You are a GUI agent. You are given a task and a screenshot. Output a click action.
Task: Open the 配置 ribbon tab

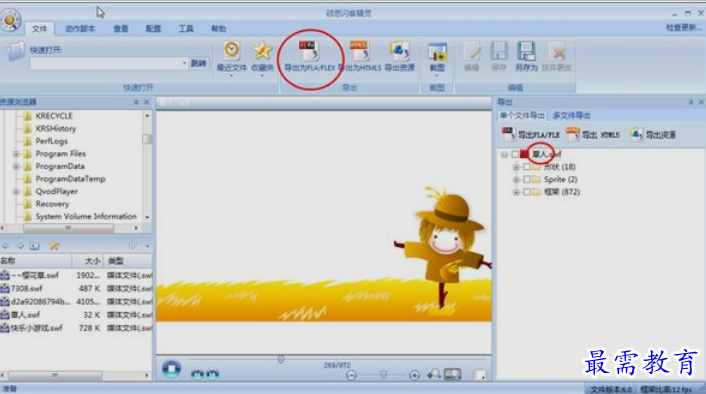tap(153, 29)
